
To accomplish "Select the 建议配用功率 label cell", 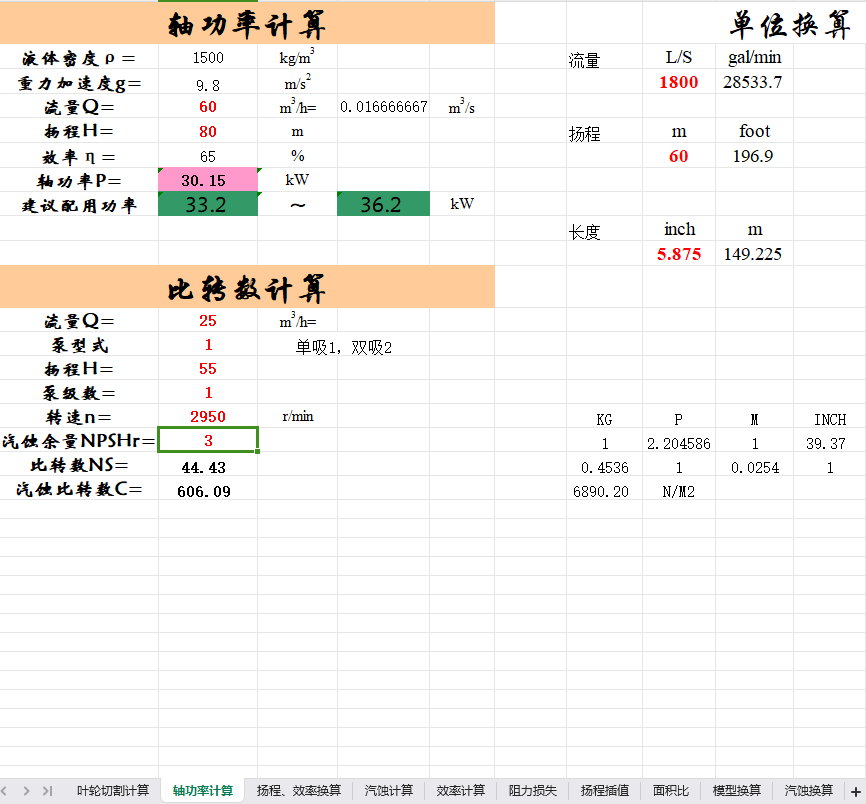I will coord(79,204).
